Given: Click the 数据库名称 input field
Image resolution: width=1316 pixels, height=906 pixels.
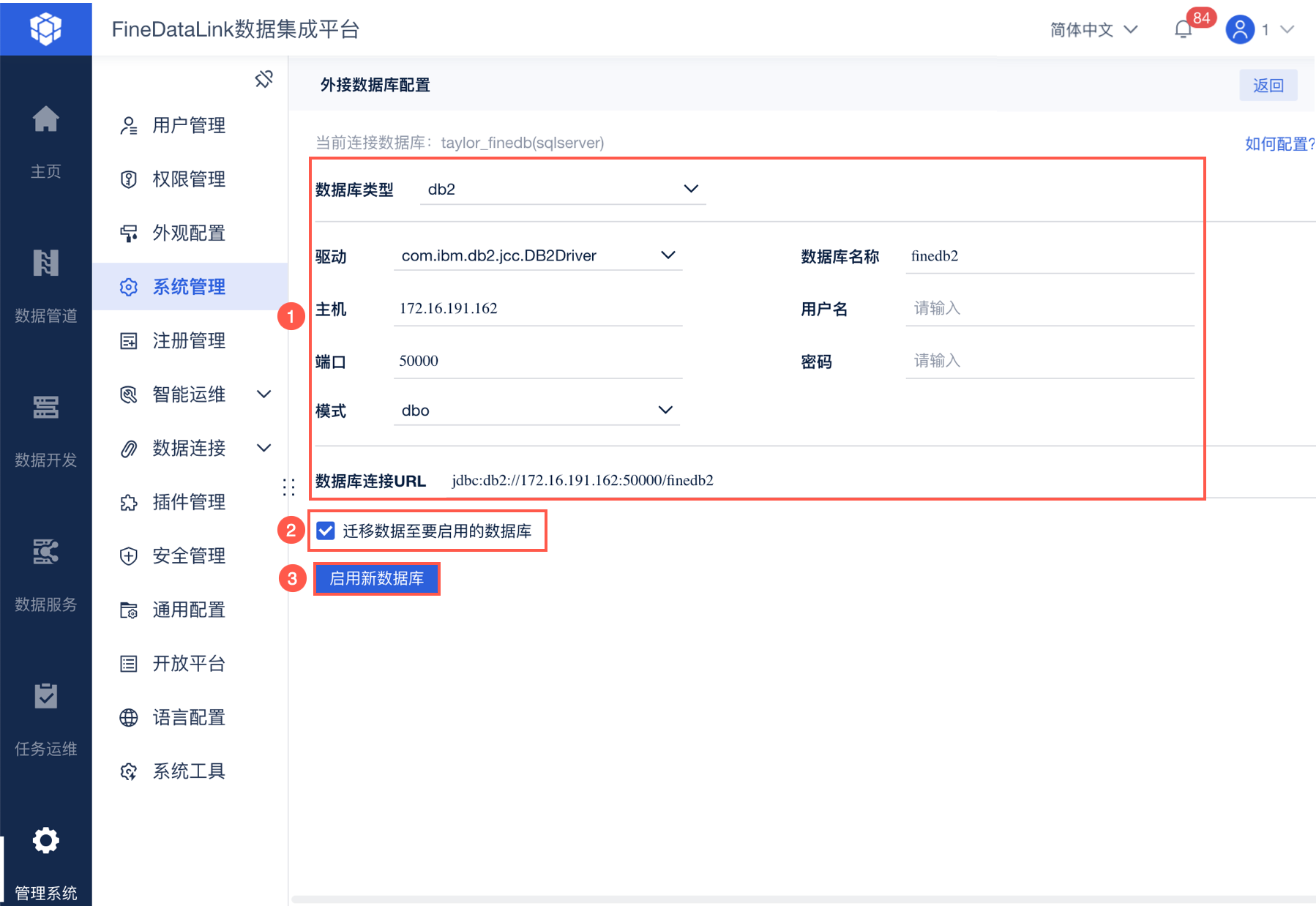Looking at the screenshot, I should tap(1050, 256).
